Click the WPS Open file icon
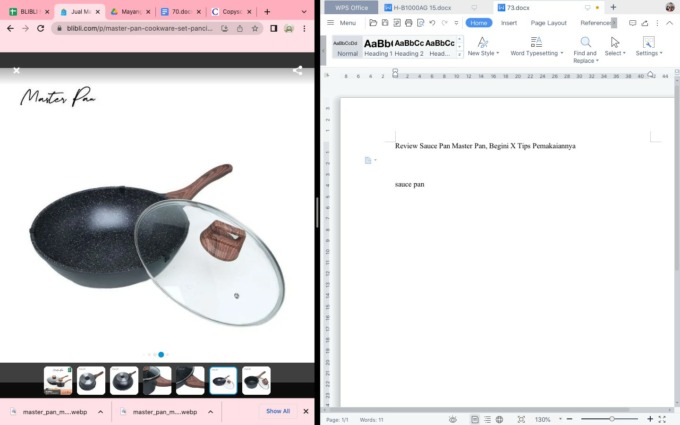Image resolution: width=680 pixels, height=425 pixels. pos(373,23)
